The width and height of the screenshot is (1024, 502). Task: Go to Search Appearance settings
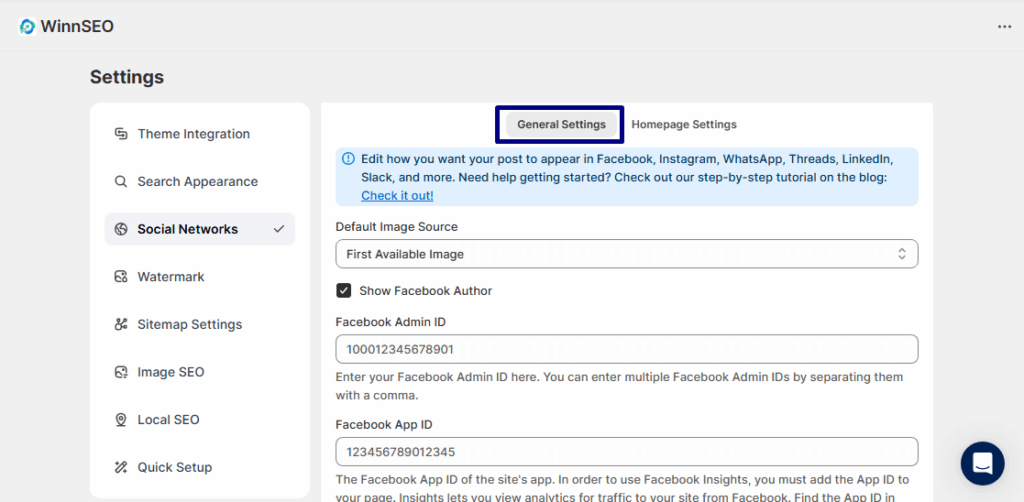click(200, 181)
